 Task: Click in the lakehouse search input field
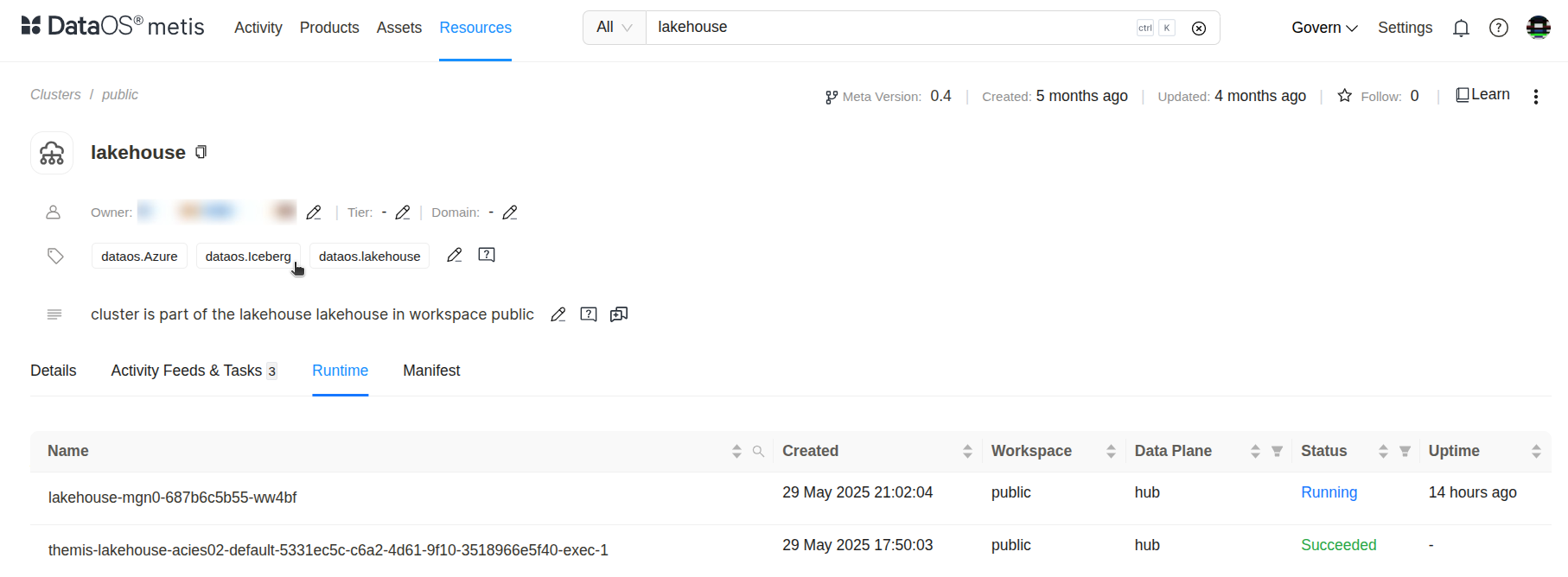coord(890,28)
